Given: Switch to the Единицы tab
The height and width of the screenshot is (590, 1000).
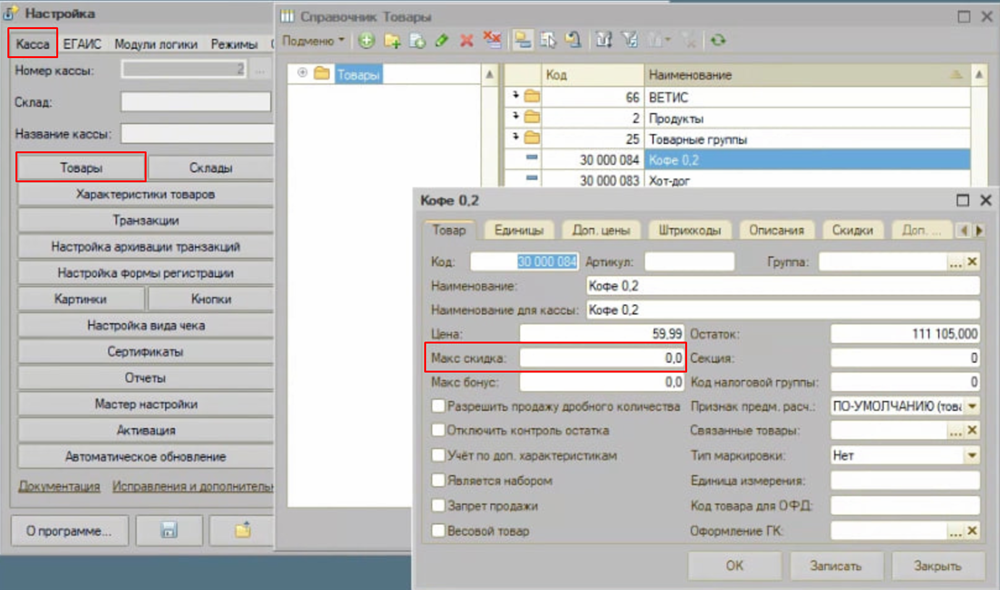Looking at the screenshot, I should click(x=519, y=230).
